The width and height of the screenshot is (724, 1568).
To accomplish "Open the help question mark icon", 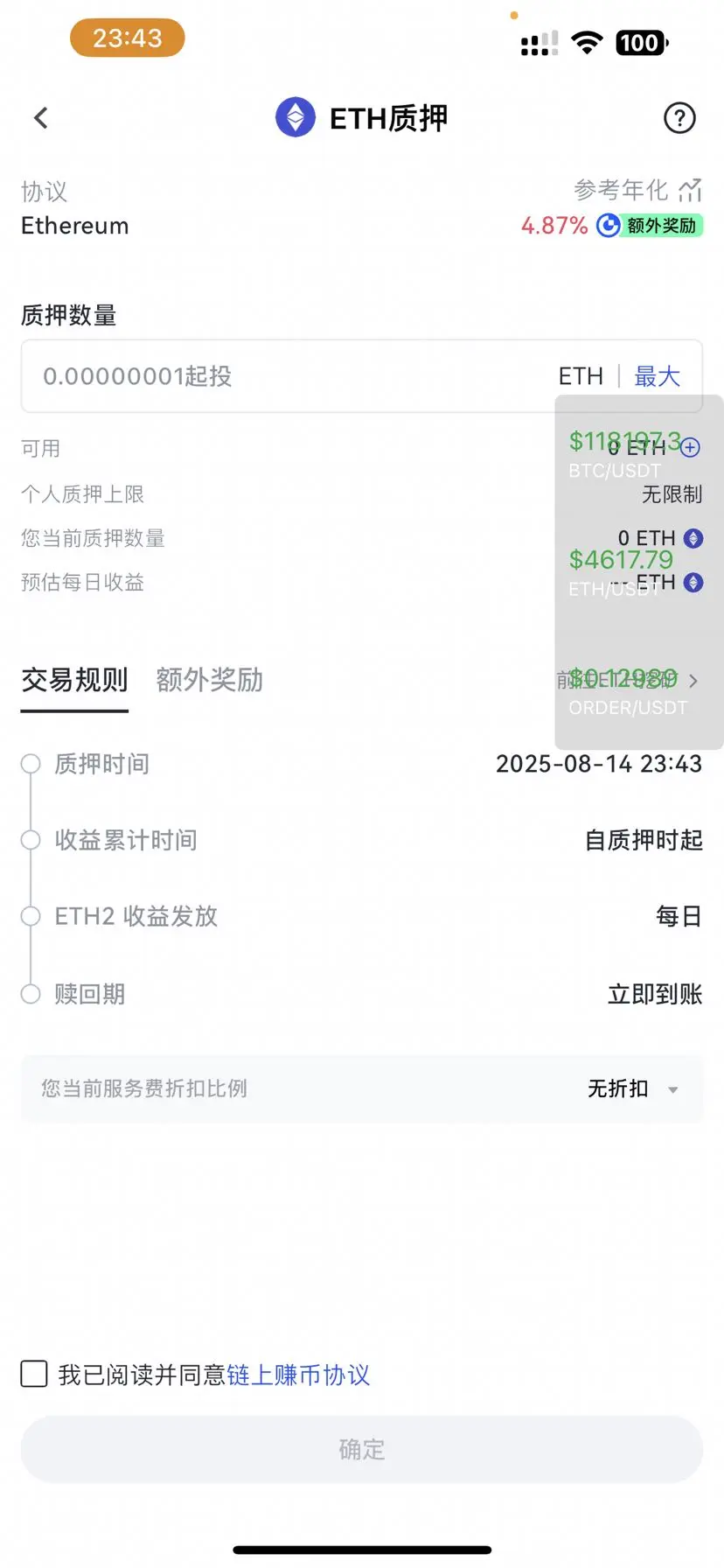I will (679, 118).
